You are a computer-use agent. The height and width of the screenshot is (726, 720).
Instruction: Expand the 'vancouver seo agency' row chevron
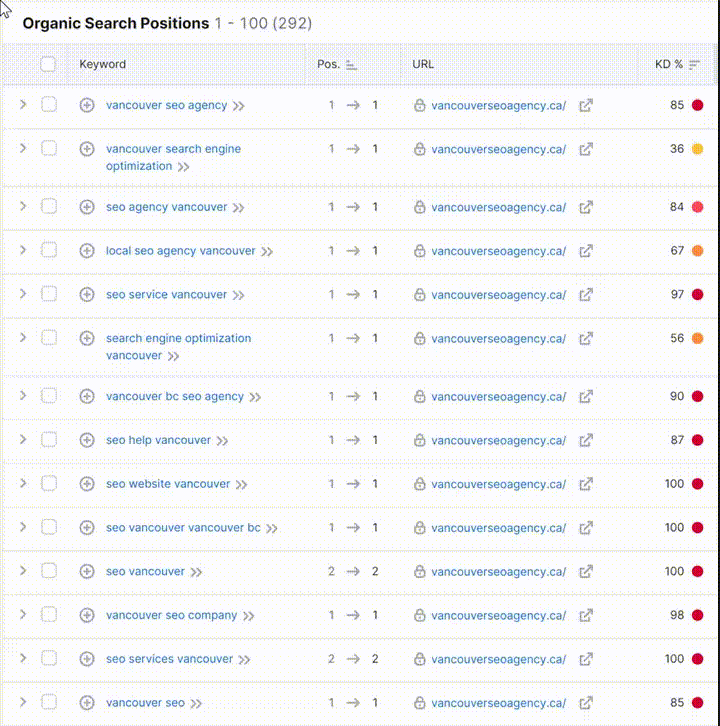pyautogui.click(x=23, y=105)
